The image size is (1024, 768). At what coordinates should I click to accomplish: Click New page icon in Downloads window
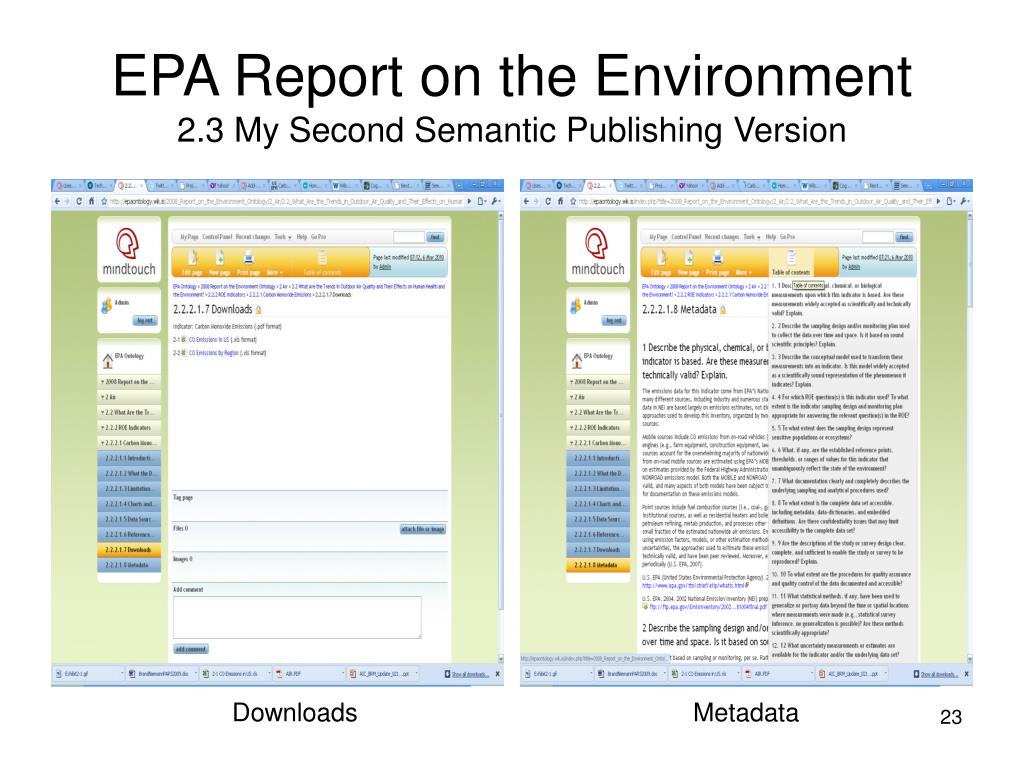pyautogui.click(x=221, y=257)
